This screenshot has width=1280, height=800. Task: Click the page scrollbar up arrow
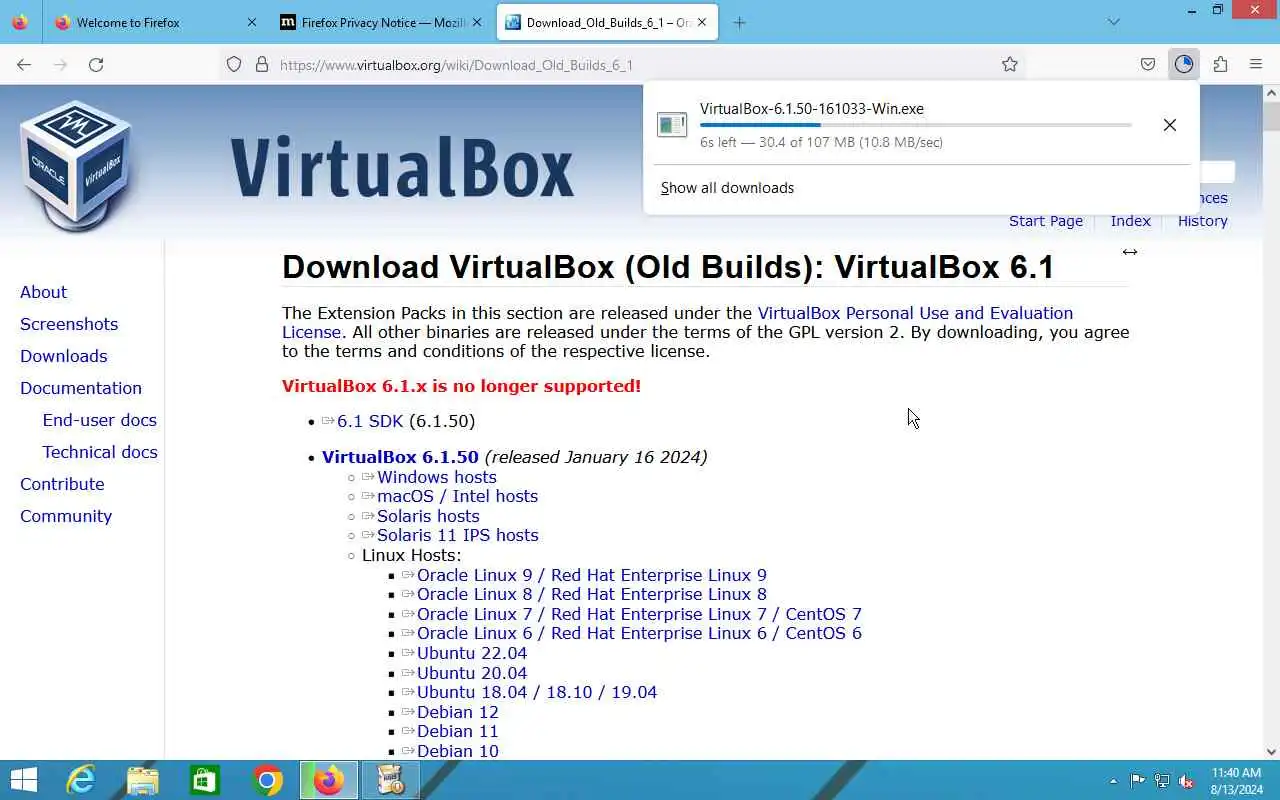click(1271, 93)
